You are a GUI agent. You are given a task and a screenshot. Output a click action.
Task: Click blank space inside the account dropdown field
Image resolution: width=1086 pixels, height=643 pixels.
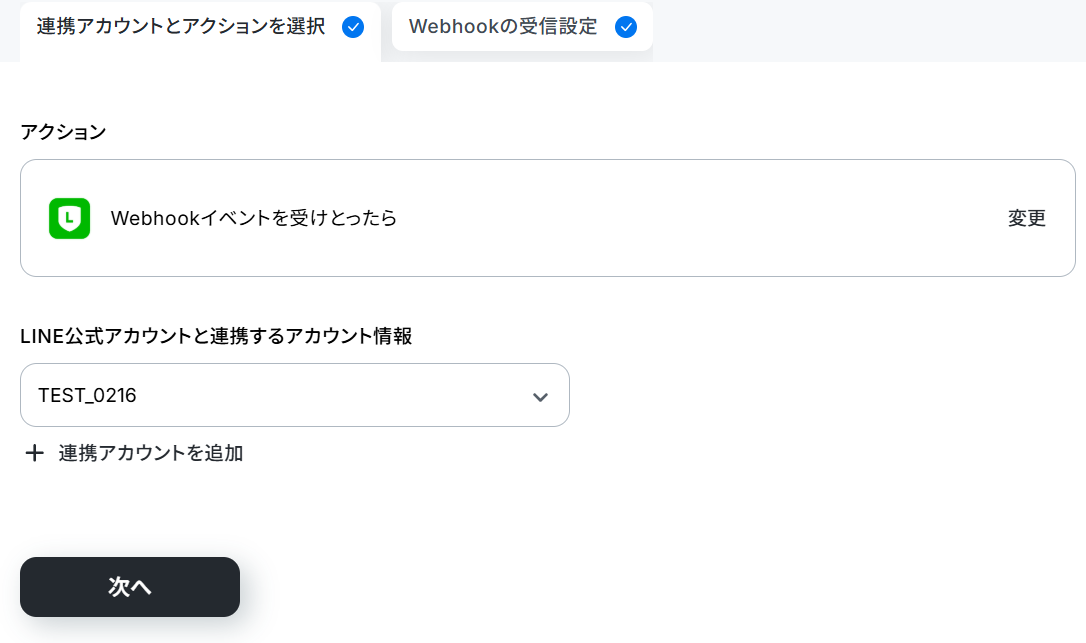point(332,395)
